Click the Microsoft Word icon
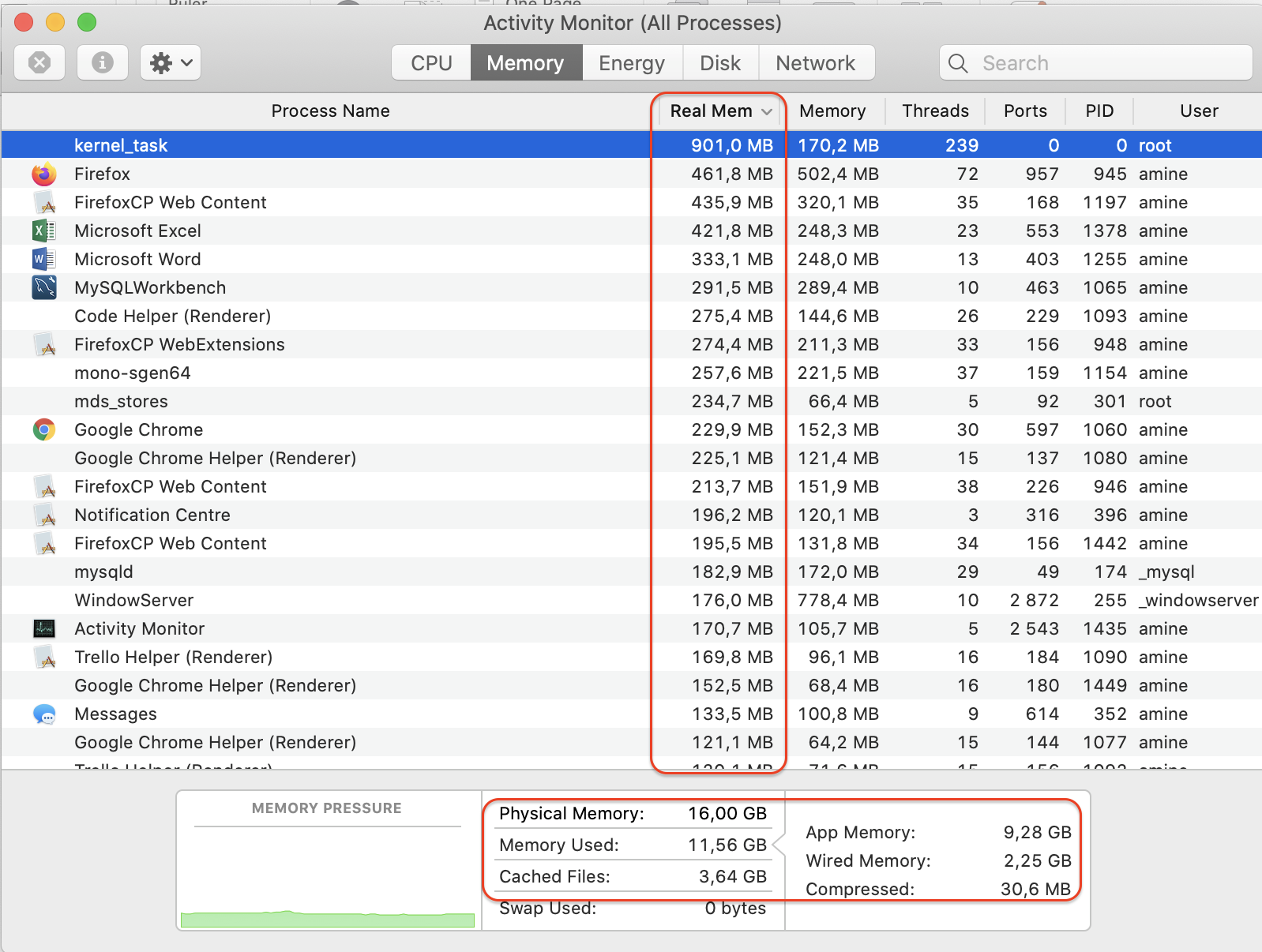This screenshot has width=1262, height=952. tap(44, 260)
